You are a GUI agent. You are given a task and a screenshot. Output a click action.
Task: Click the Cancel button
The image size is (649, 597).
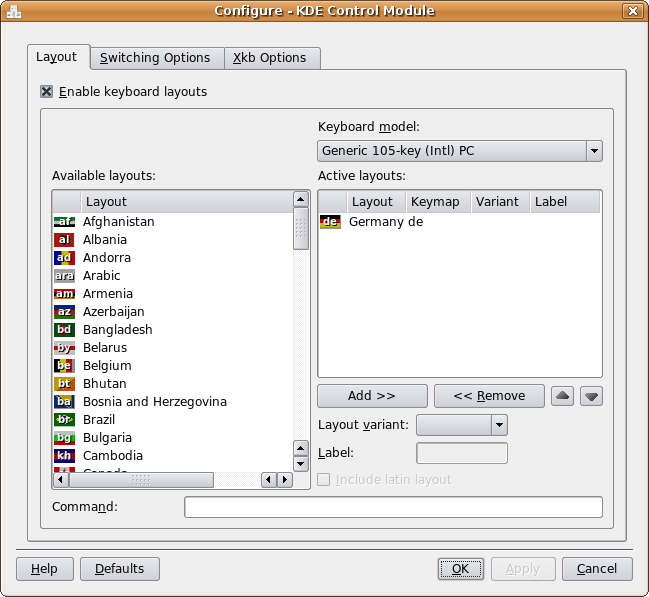597,569
